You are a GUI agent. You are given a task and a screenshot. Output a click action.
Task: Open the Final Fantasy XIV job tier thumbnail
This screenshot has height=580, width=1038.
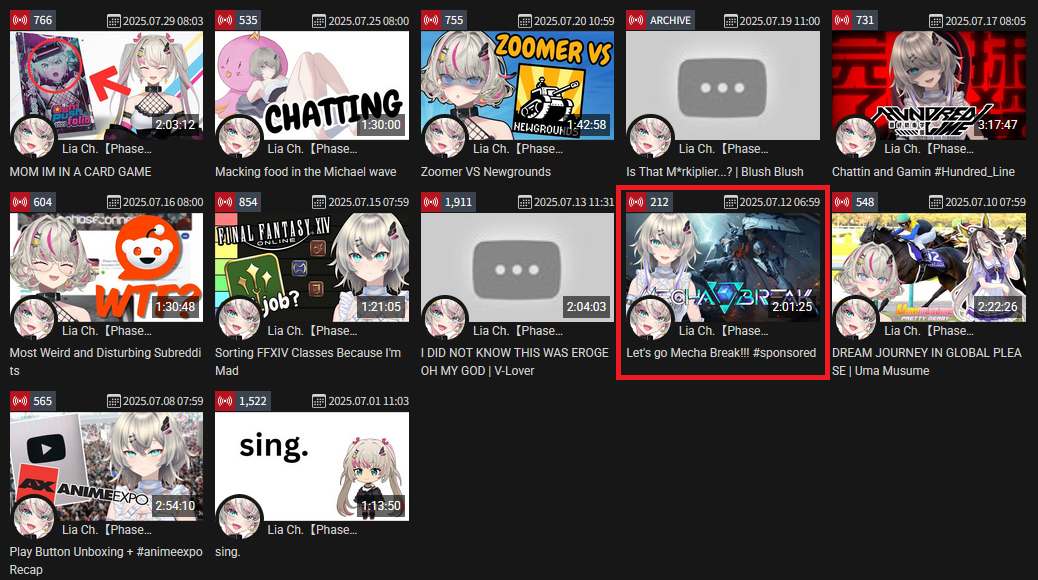click(312, 267)
